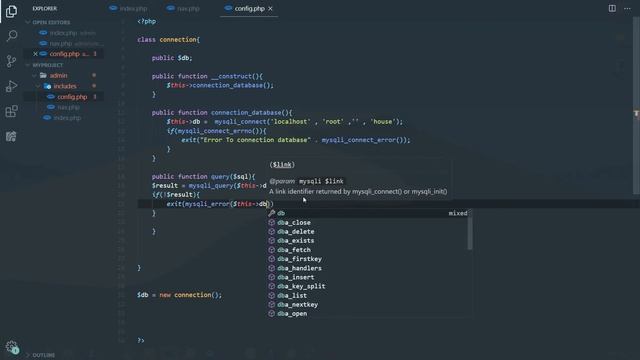Screen dimensions: 640x360
Task: Click the 'class connection{' line
Action: (169, 40)
